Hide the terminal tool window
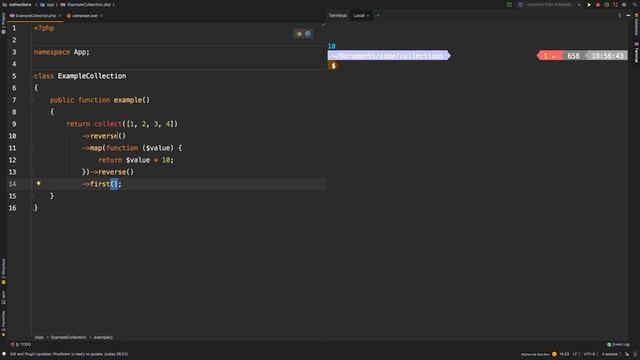Image resolution: width=640 pixels, height=360 pixels. point(628,16)
